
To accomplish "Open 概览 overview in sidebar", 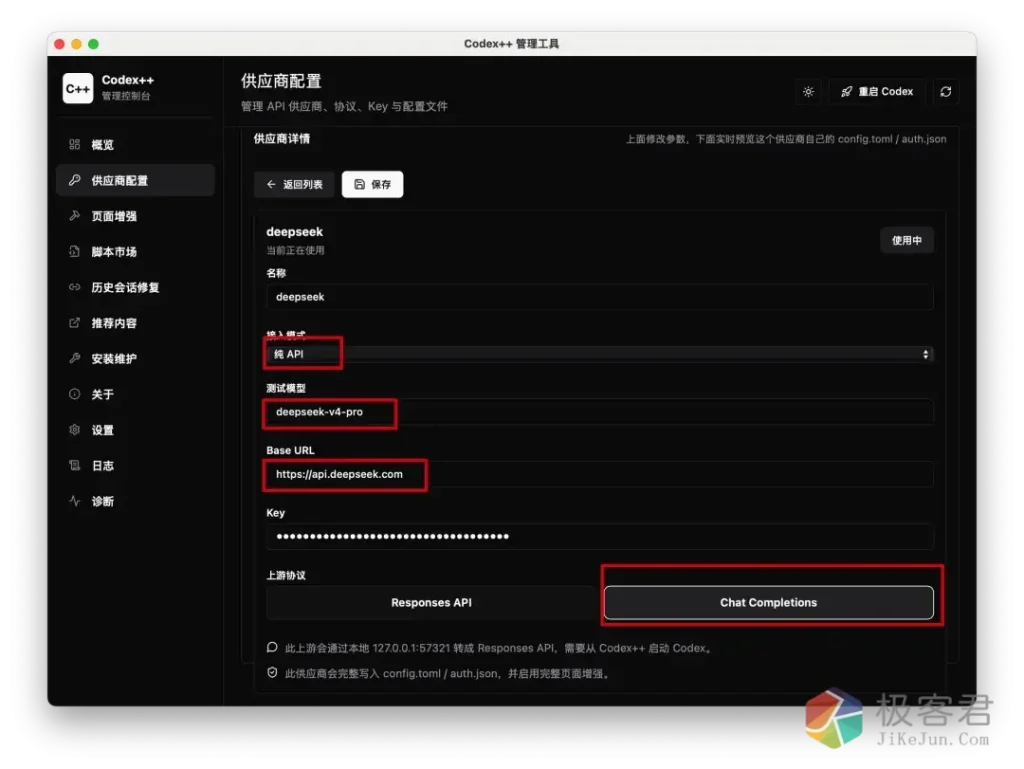I will pyautogui.click(x=135, y=144).
